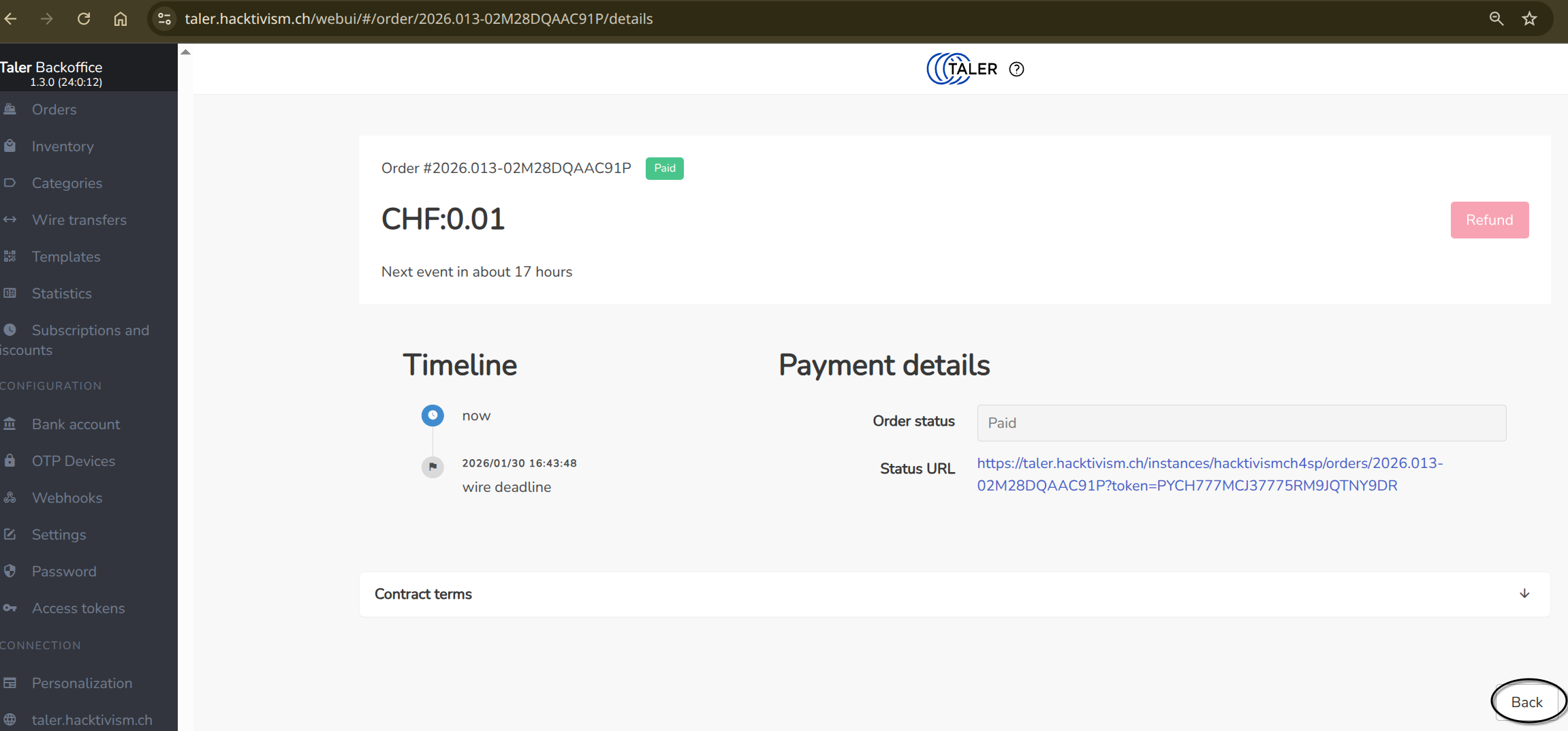Viewport: 1568px width, 731px height.
Task: Open the Status URL link
Action: point(1210,474)
